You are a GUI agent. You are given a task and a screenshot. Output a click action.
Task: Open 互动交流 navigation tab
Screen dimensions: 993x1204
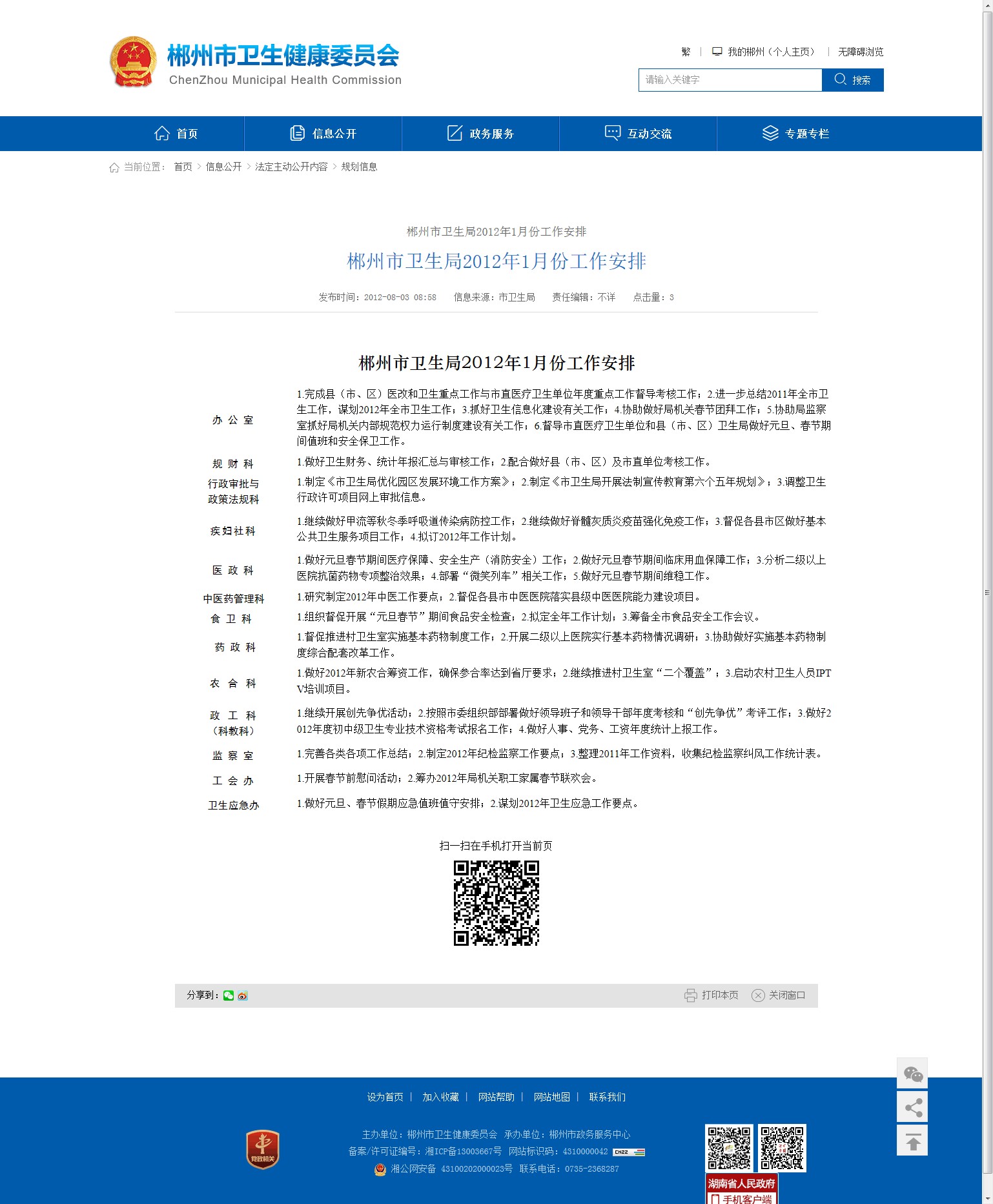[x=638, y=134]
